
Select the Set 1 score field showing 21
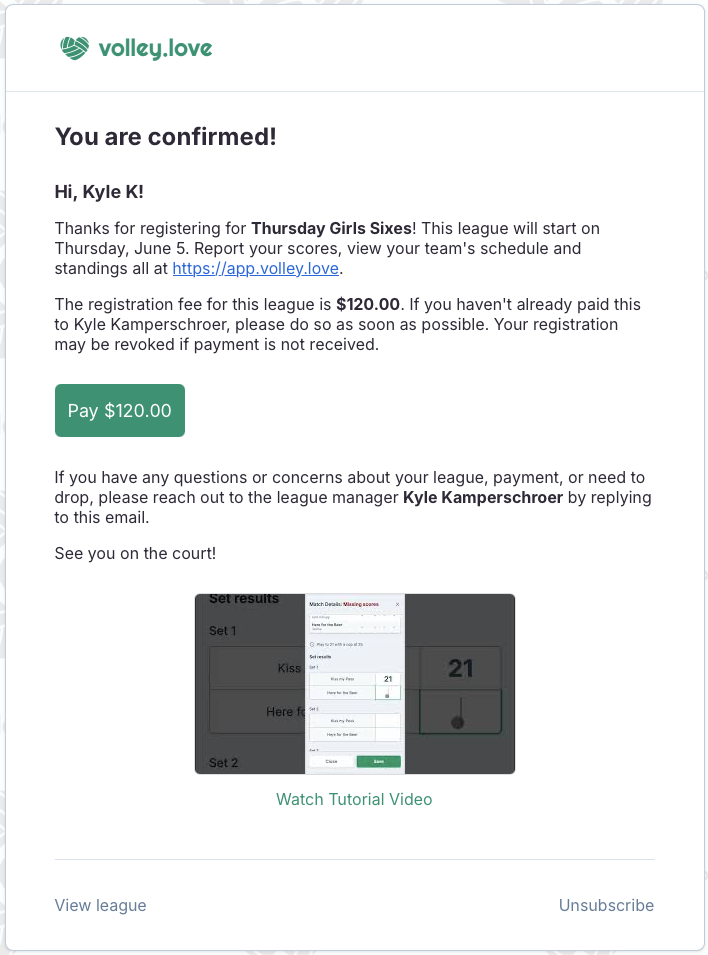tap(387, 679)
